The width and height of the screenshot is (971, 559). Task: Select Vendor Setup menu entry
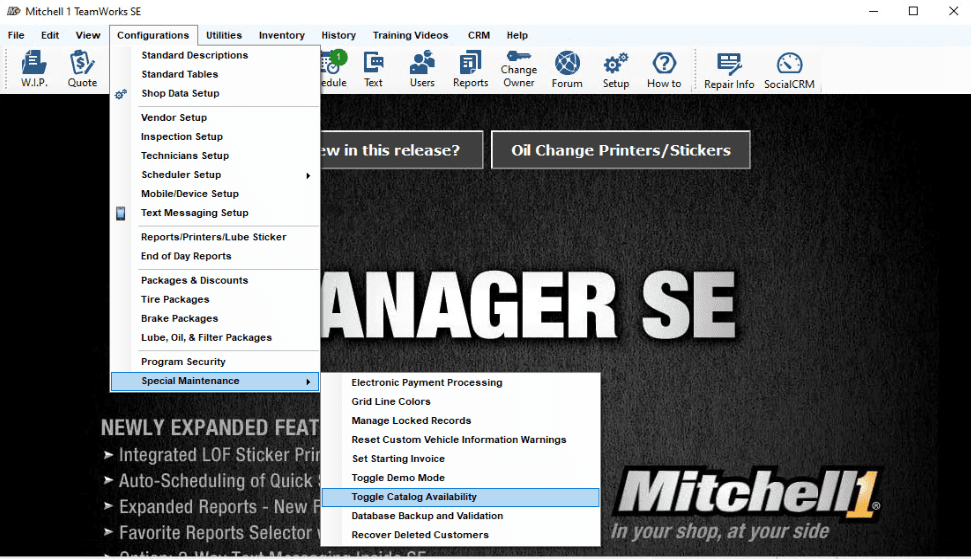(x=174, y=118)
